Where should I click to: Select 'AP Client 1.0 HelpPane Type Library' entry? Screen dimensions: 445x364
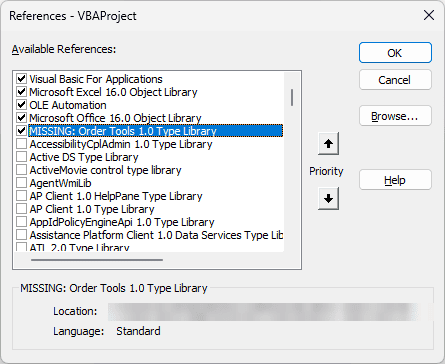click(116, 196)
